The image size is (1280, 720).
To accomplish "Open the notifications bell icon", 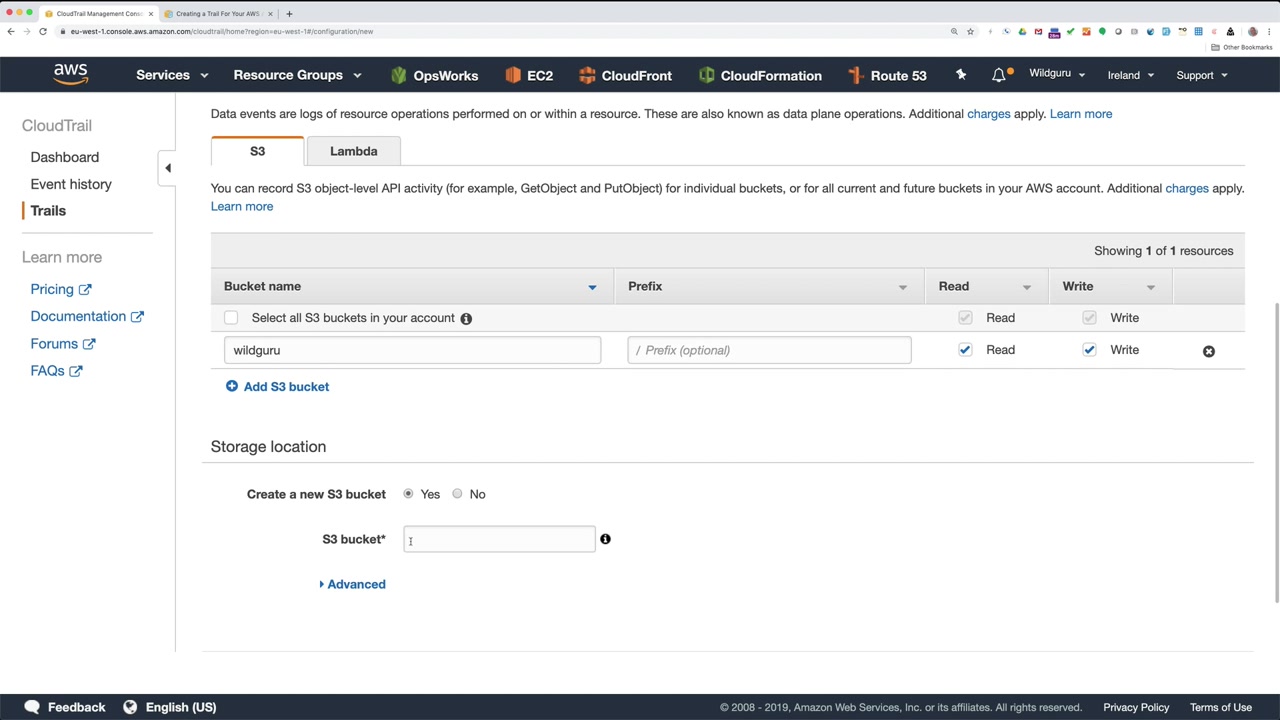I will [x=999, y=75].
